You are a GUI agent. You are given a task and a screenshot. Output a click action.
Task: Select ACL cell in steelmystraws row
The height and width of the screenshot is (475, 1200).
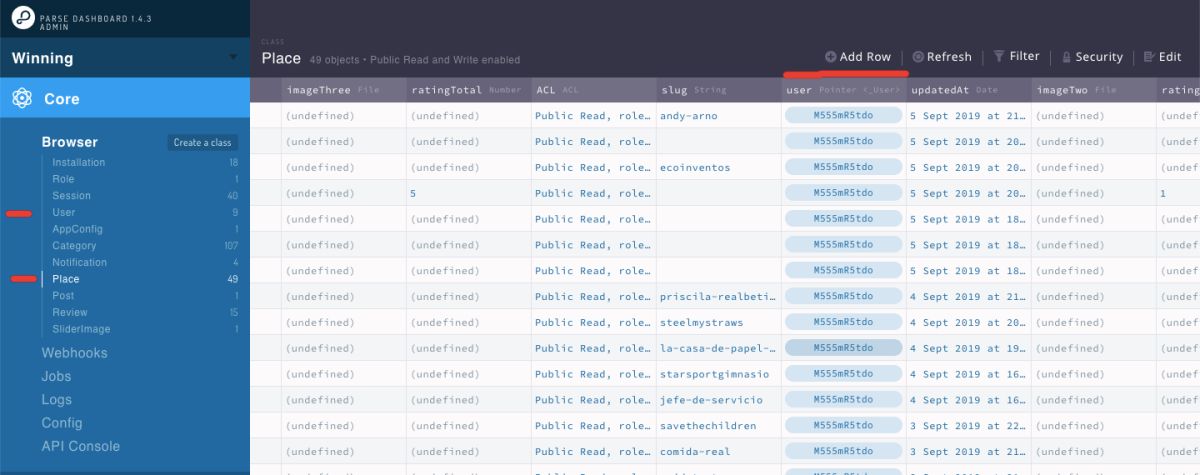click(594, 323)
